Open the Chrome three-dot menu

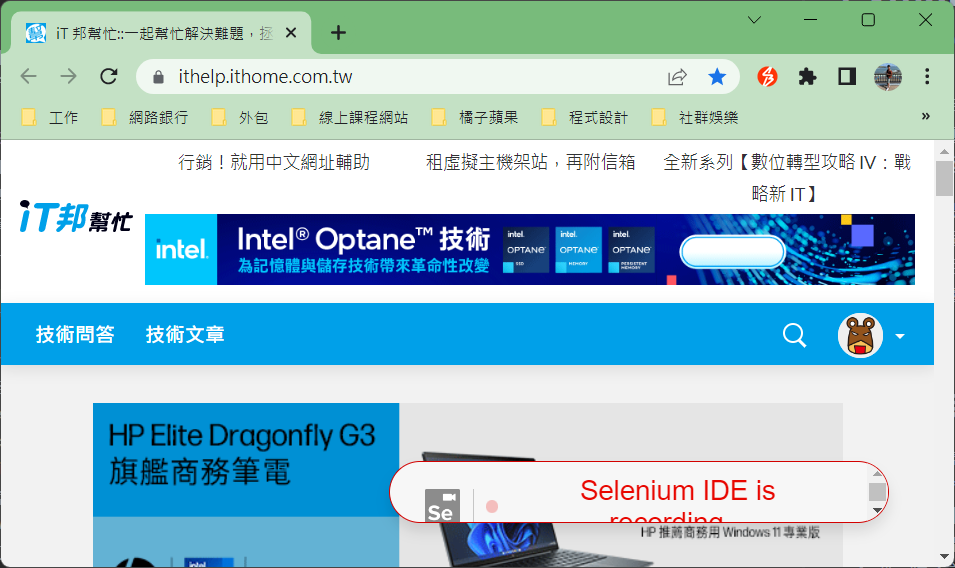[x=927, y=77]
